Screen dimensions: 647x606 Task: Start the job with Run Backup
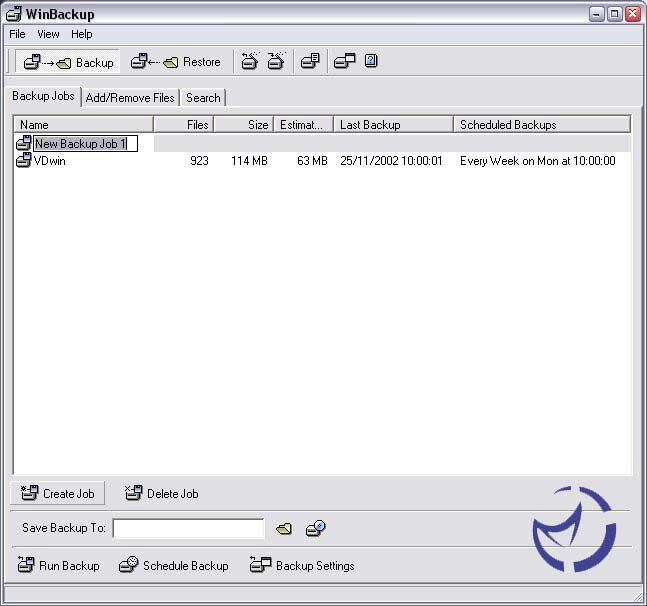(59, 565)
